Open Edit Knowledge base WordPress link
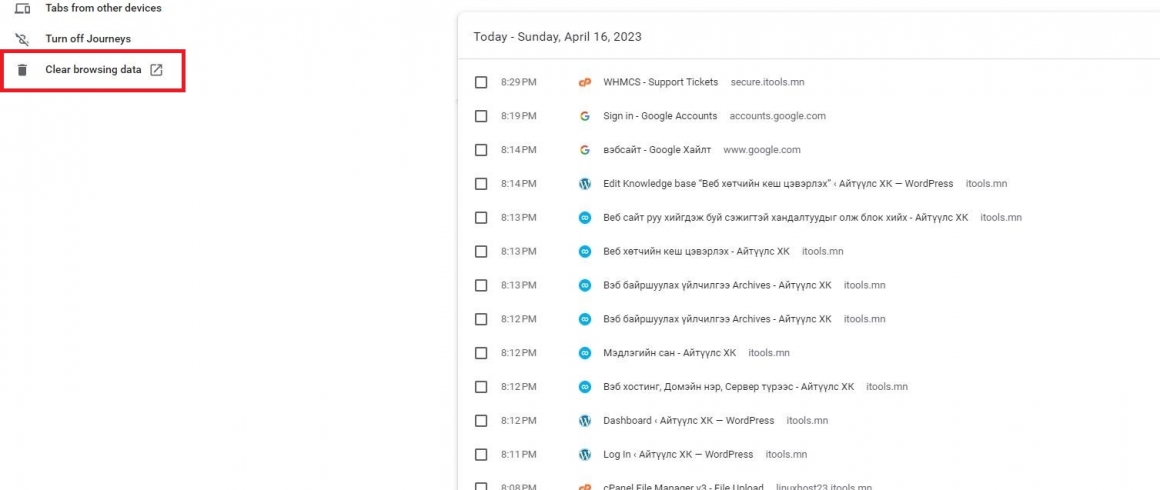1160x490 pixels. point(778,184)
